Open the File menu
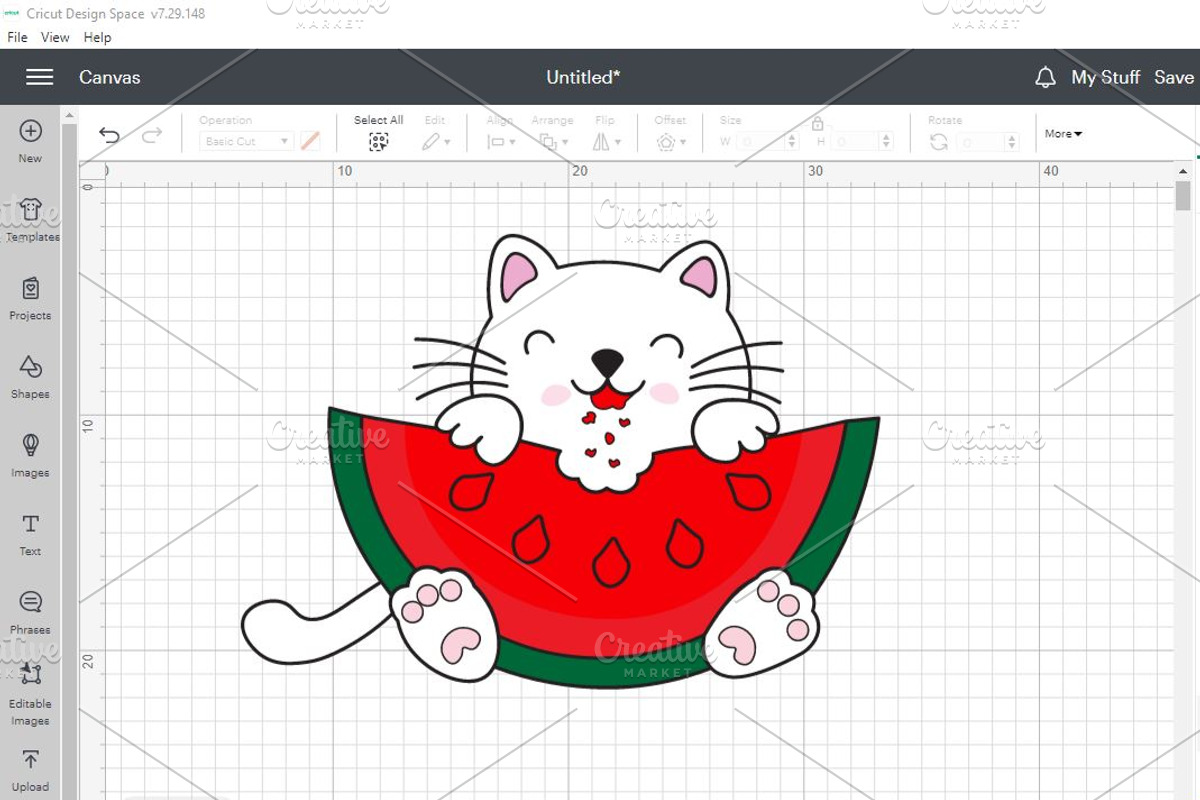The width and height of the screenshot is (1200, 800). (17, 37)
